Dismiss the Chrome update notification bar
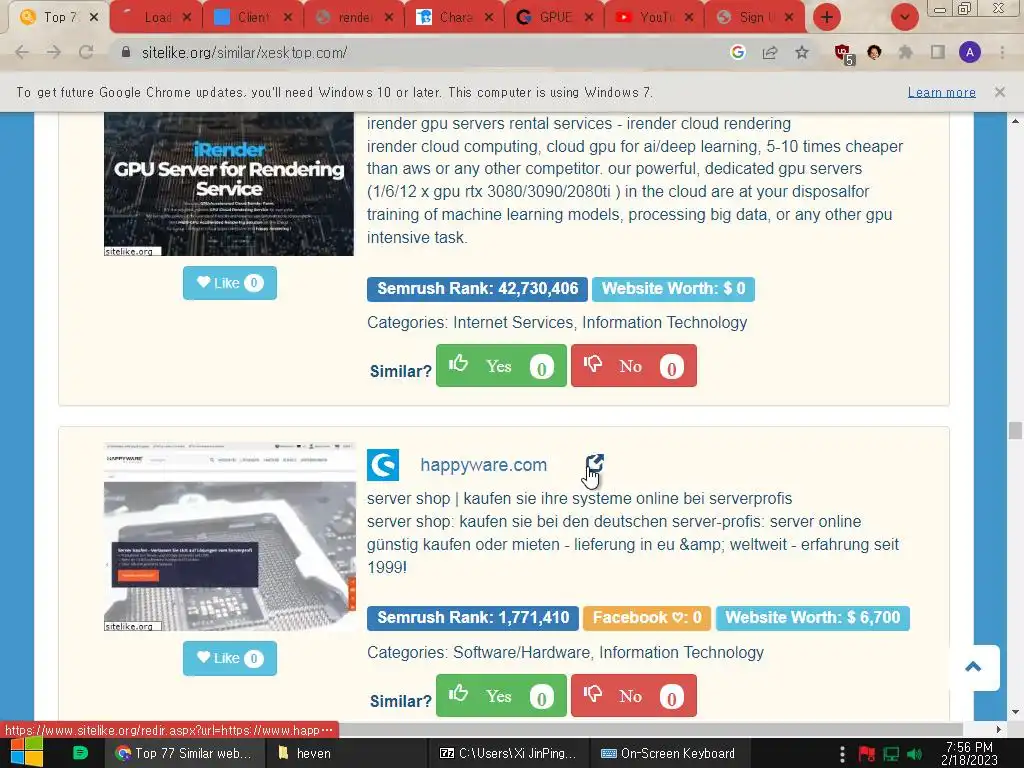 click(1000, 92)
